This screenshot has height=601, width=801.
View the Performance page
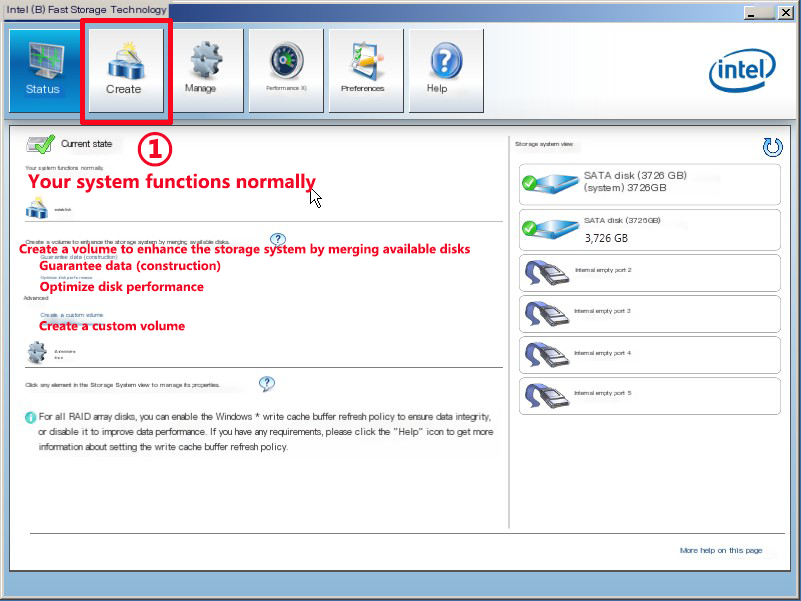284,68
